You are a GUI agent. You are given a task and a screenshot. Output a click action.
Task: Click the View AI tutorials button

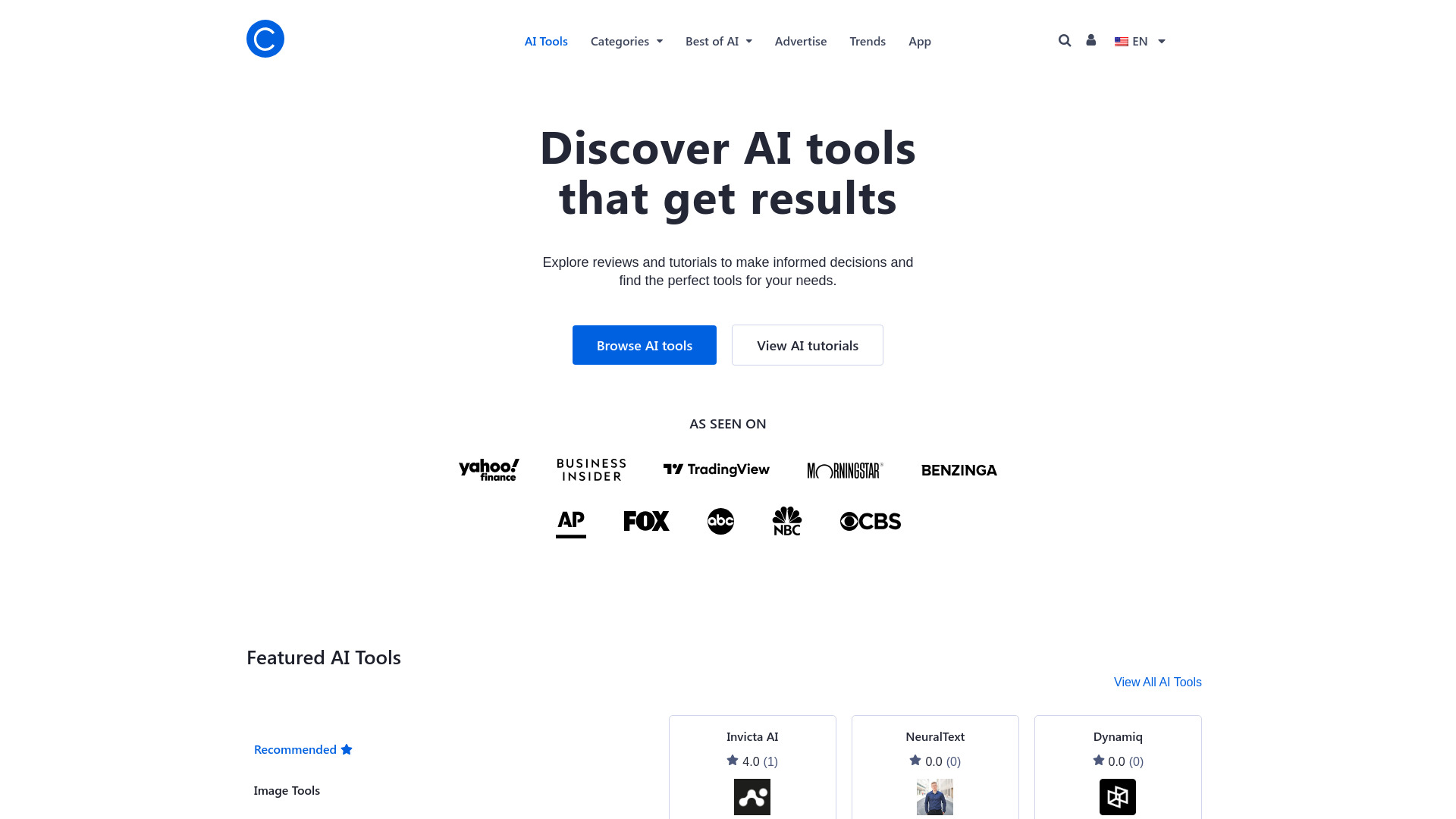coord(807,345)
